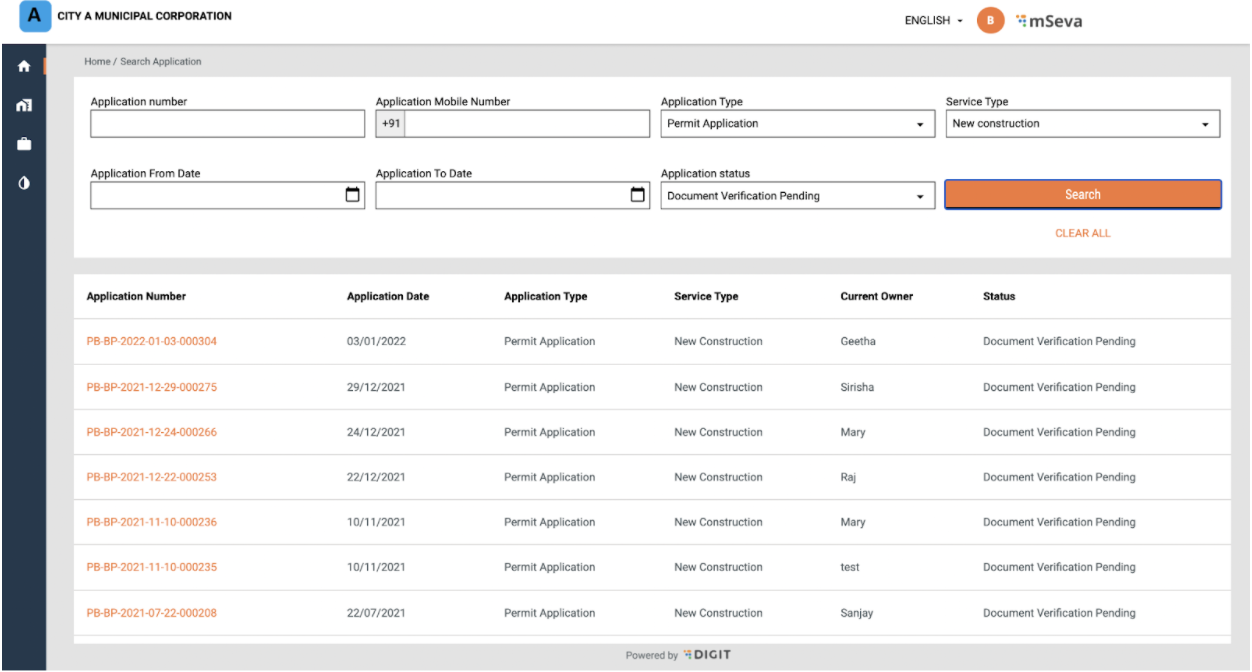Click the user avatar B icon
The height and width of the screenshot is (672, 1252).
[990, 20]
